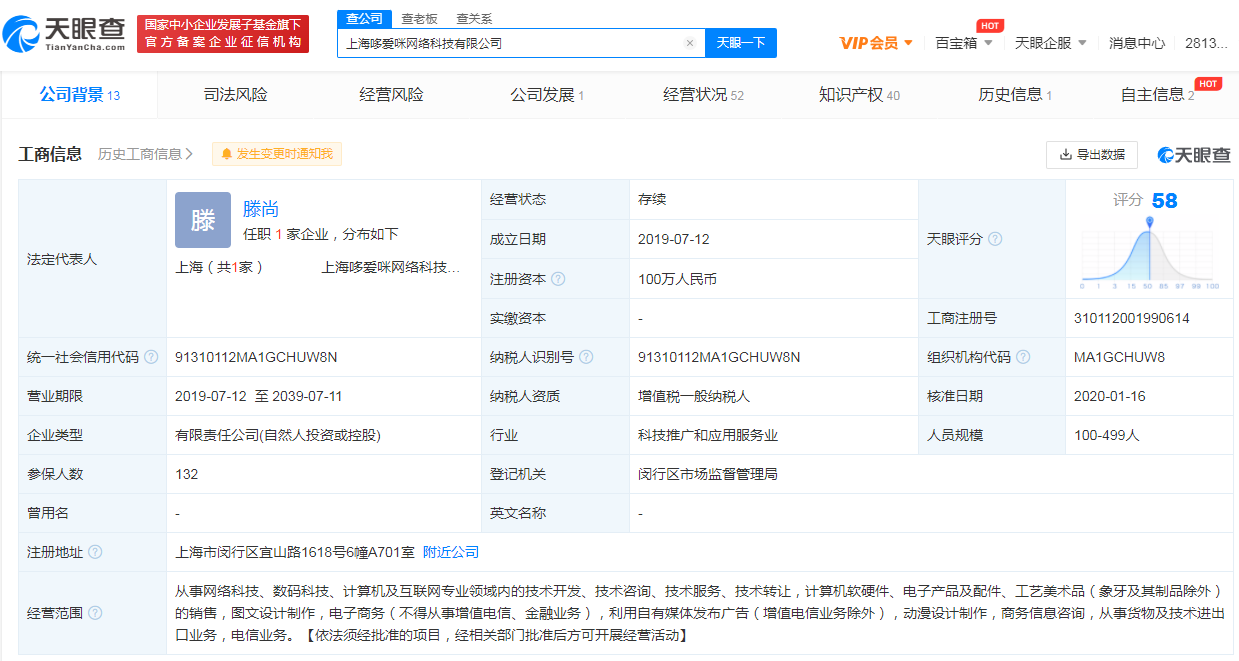This screenshot has height=661, width=1239.
Task: Click the help icon beside 组织机构代码
Action: 1023,357
